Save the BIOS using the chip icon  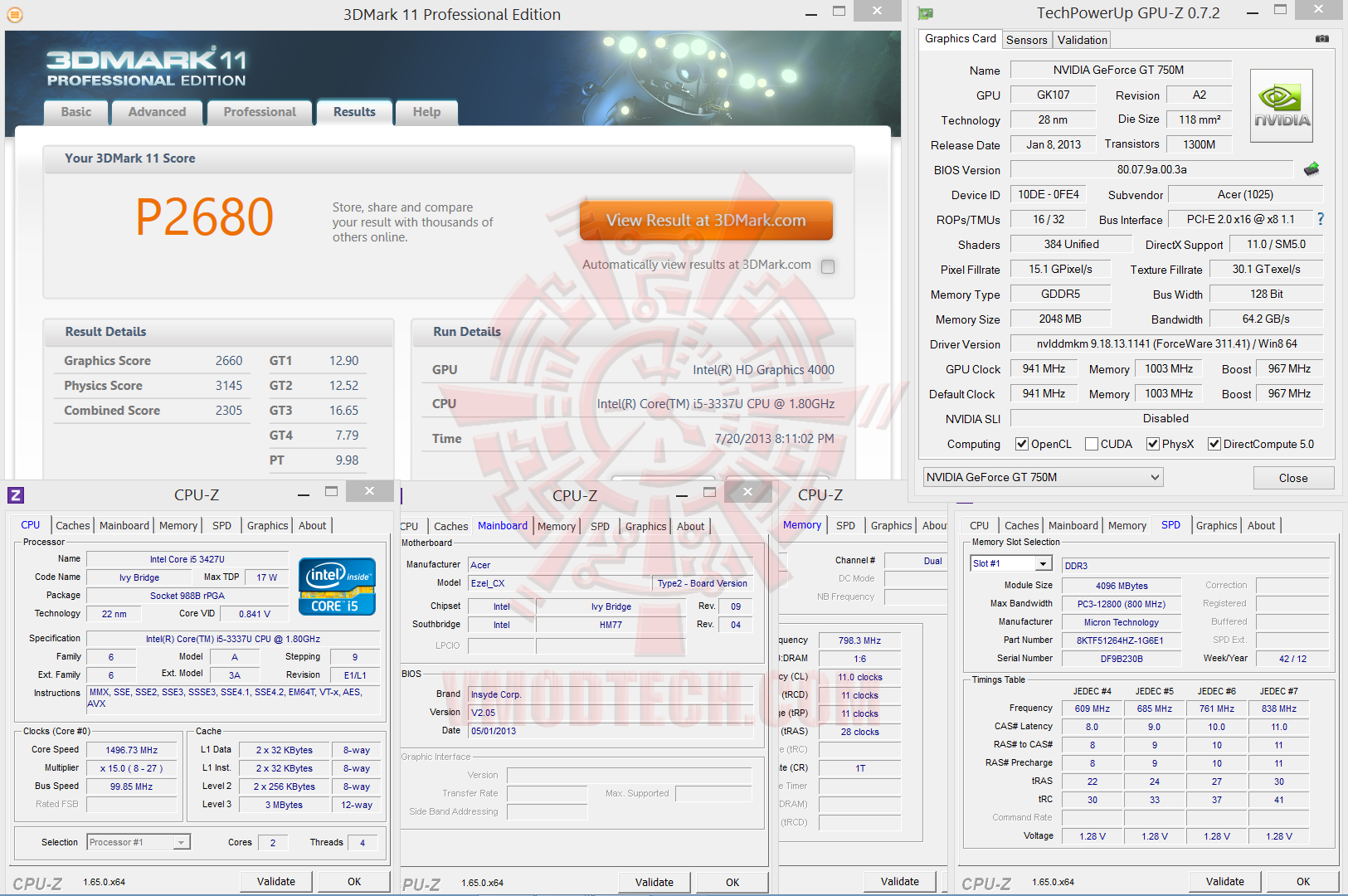coord(1312,169)
